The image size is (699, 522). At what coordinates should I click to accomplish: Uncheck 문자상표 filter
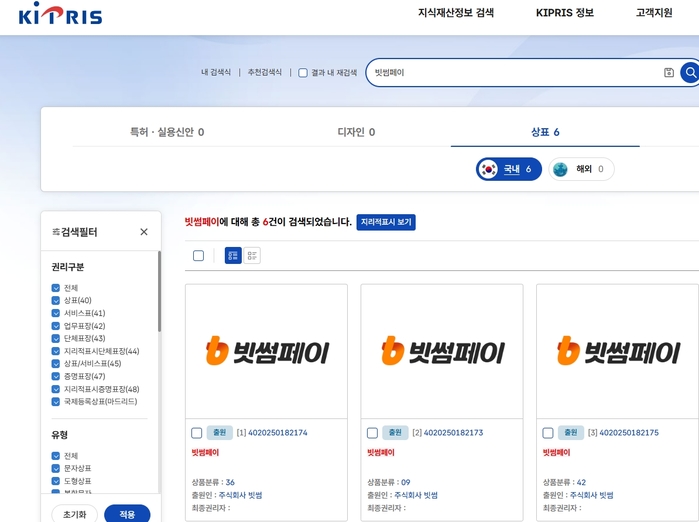point(56,469)
